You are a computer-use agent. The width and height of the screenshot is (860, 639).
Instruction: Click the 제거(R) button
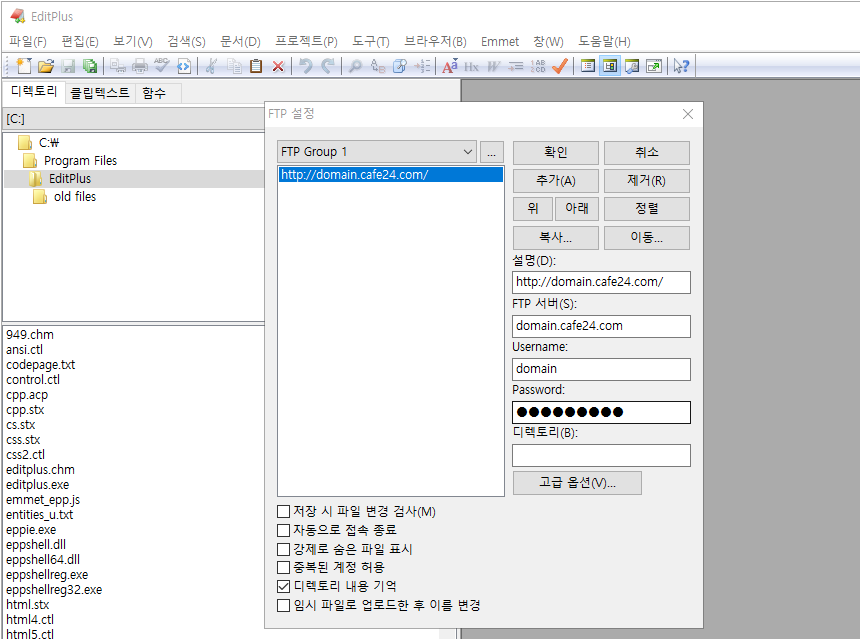point(647,181)
